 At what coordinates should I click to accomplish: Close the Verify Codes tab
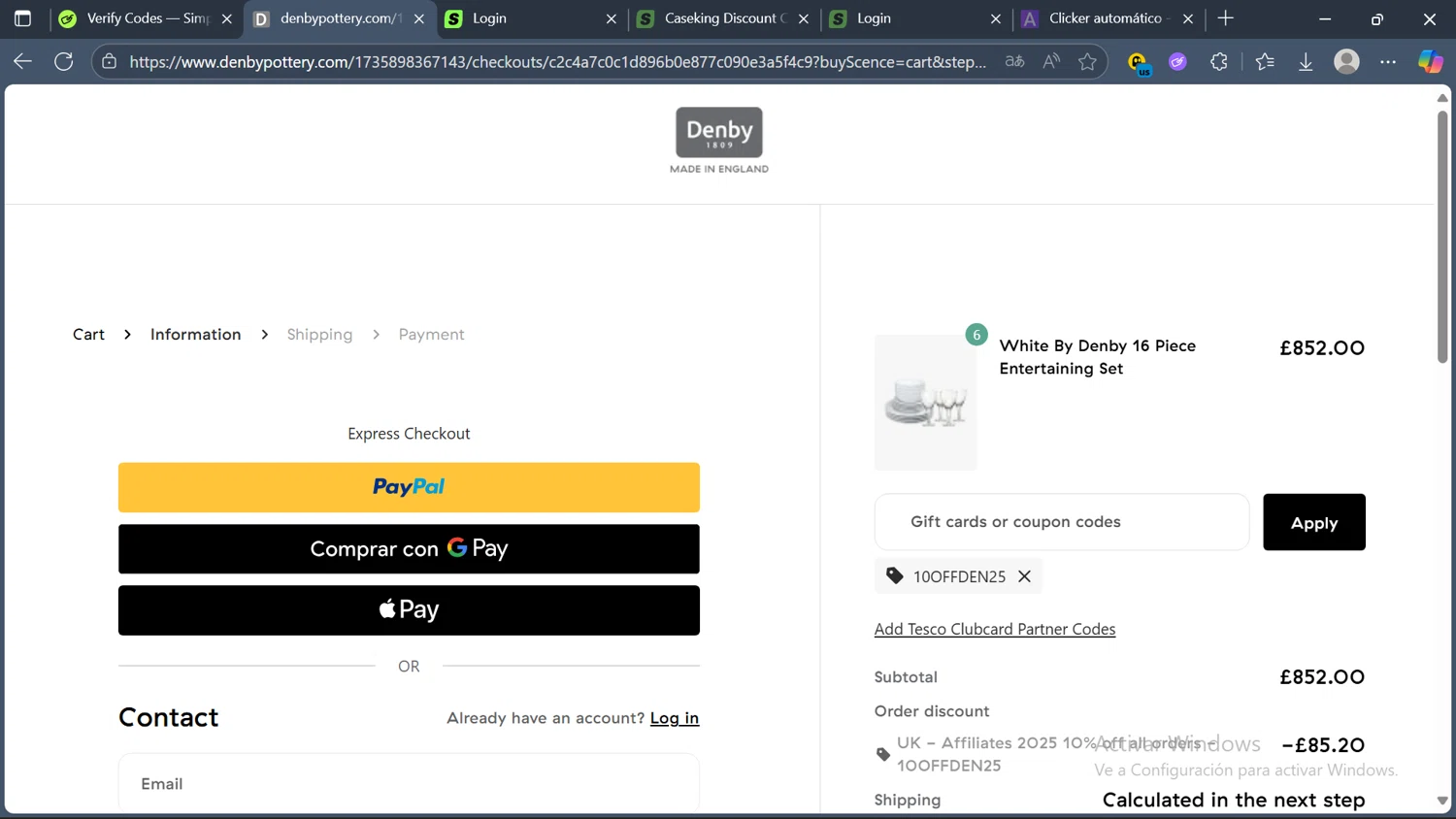coord(227,18)
